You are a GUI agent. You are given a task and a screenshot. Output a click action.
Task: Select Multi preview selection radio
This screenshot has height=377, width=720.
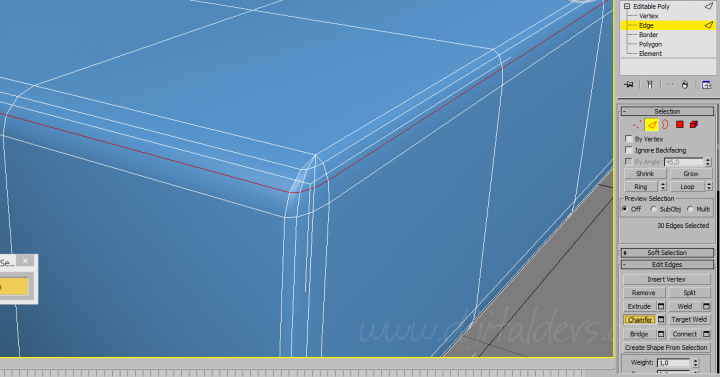click(x=690, y=209)
